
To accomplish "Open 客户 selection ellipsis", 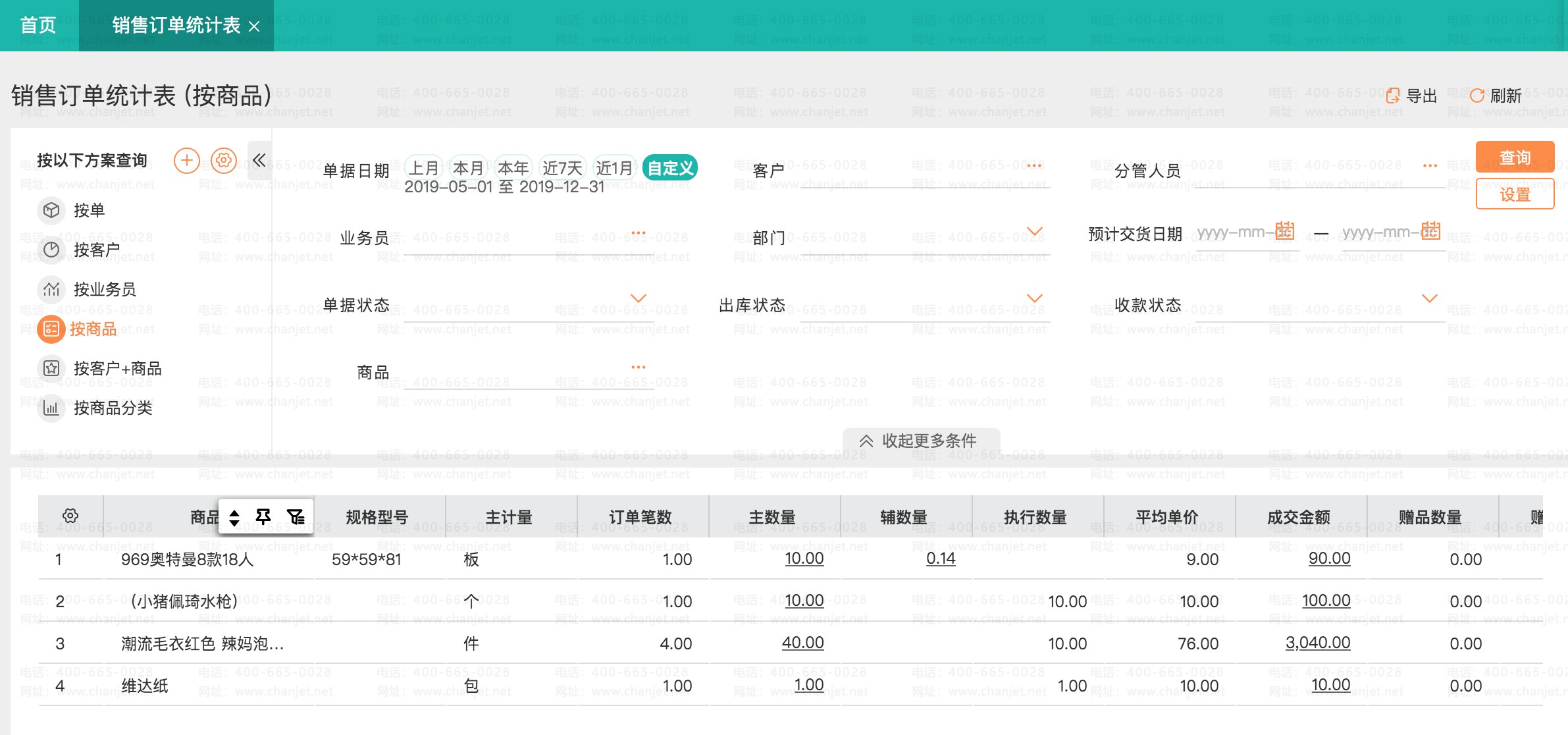I will click(1034, 165).
